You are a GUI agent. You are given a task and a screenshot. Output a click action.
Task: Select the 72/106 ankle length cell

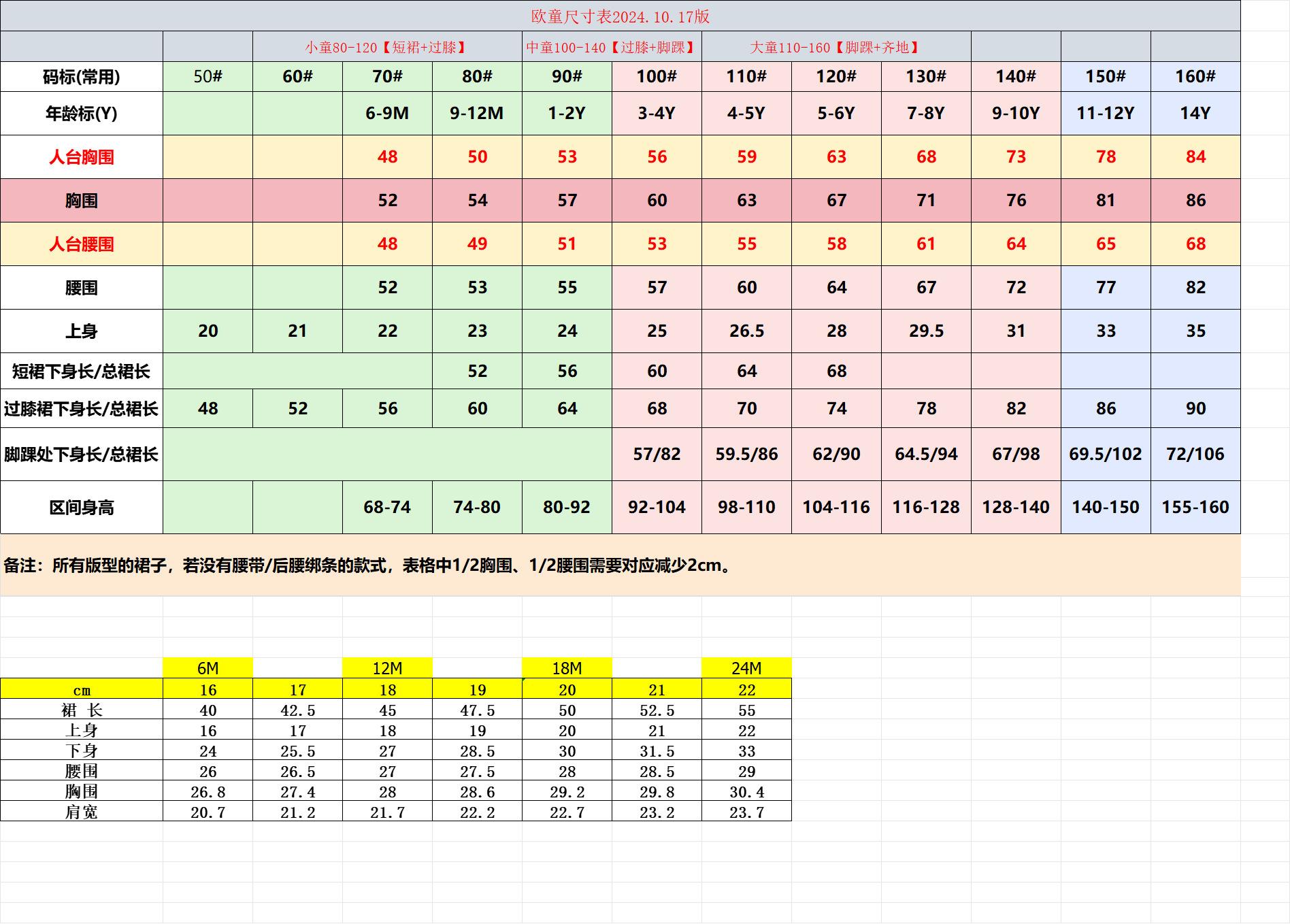click(x=1195, y=454)
